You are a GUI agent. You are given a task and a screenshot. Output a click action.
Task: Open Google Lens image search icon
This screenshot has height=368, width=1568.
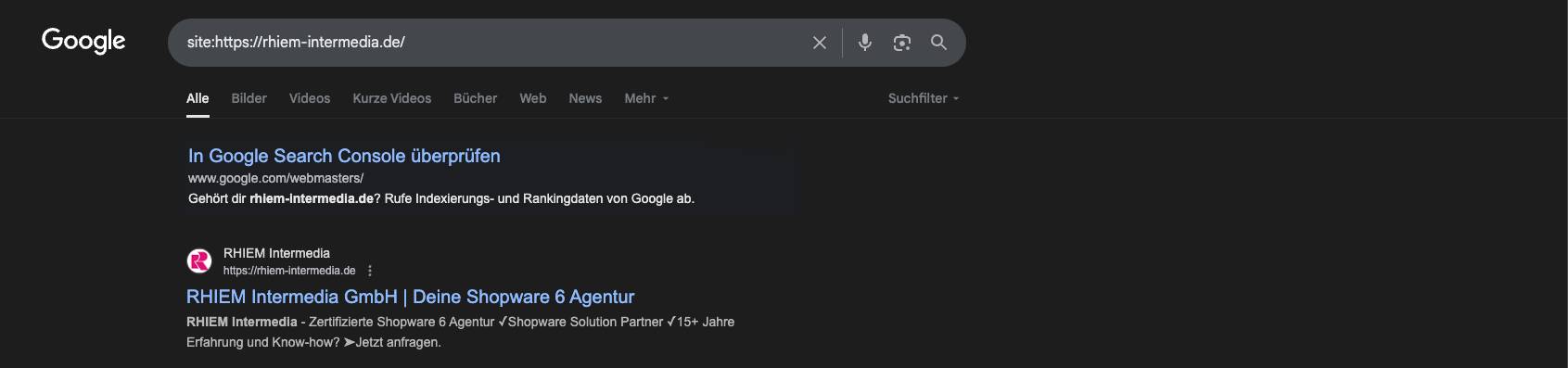902,43
